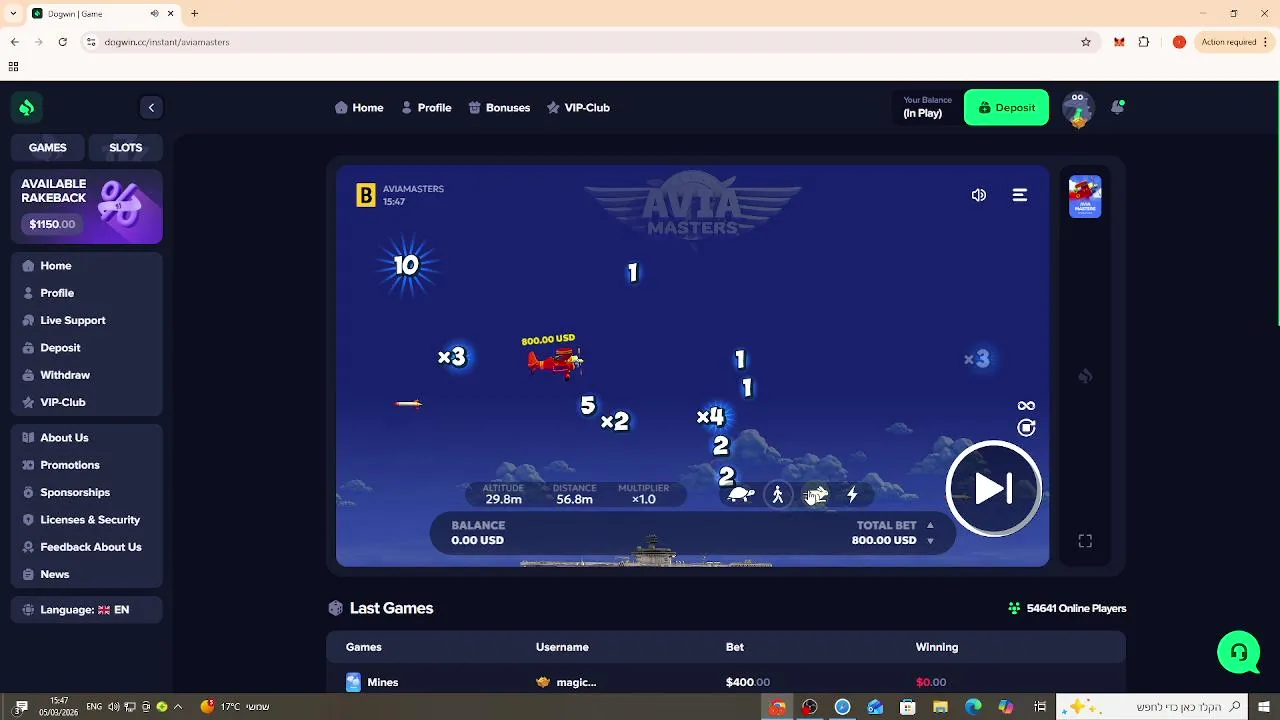
Task: Click the address bar URL
Action: click(x=166, y=42)
